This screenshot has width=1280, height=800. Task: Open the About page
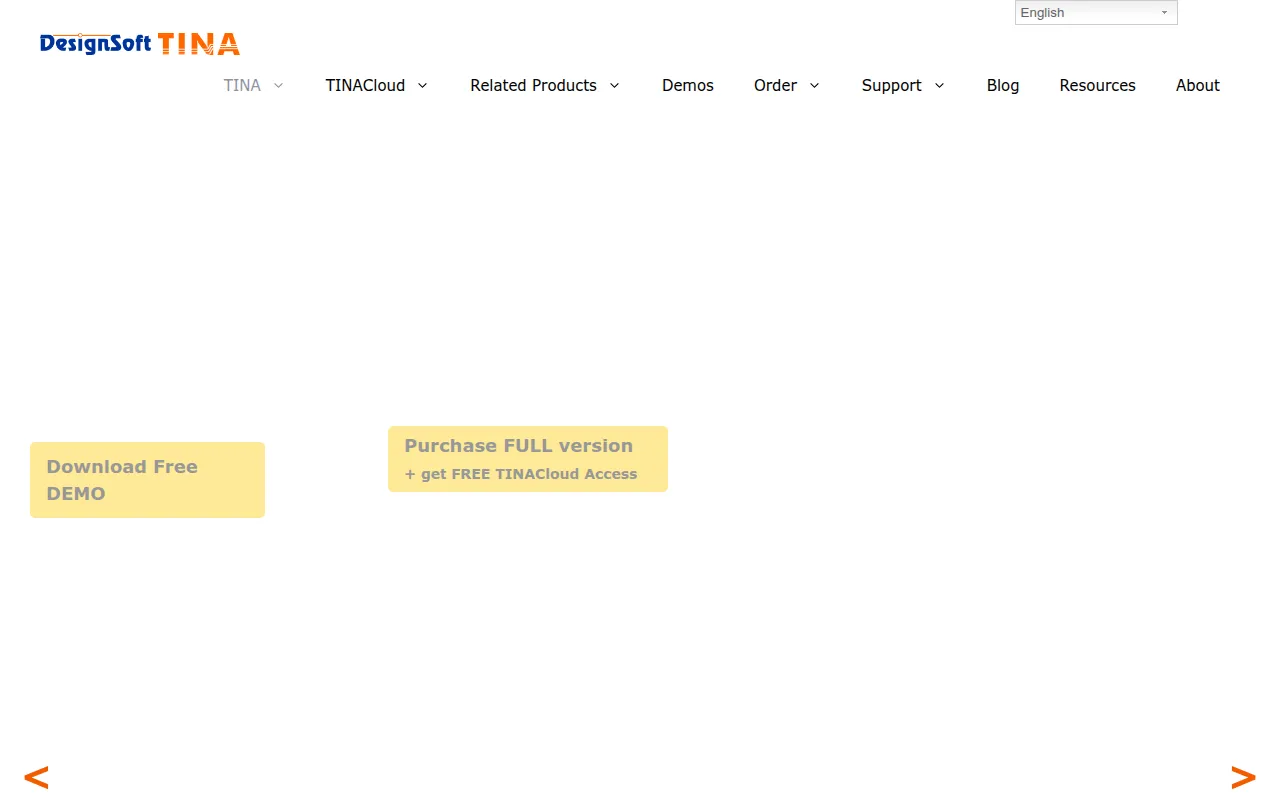tap(1198, 86)
